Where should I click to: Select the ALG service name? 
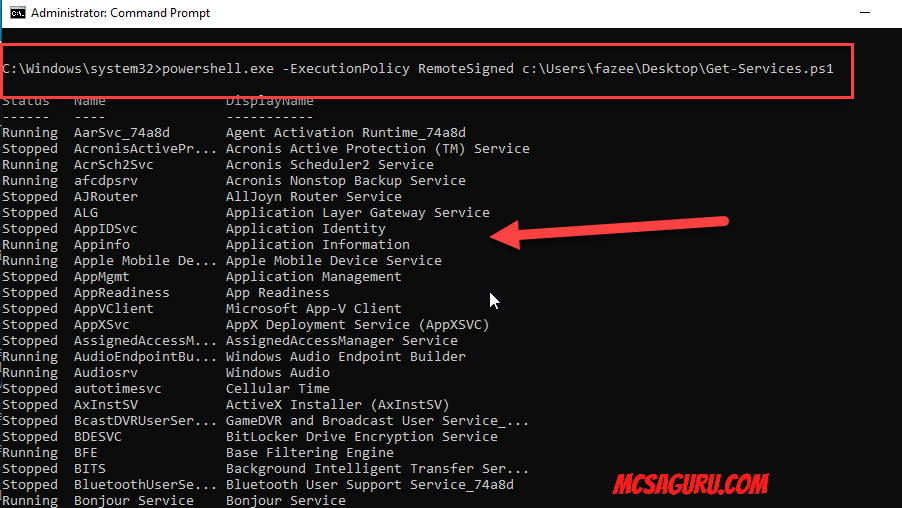tap(86, 213)
